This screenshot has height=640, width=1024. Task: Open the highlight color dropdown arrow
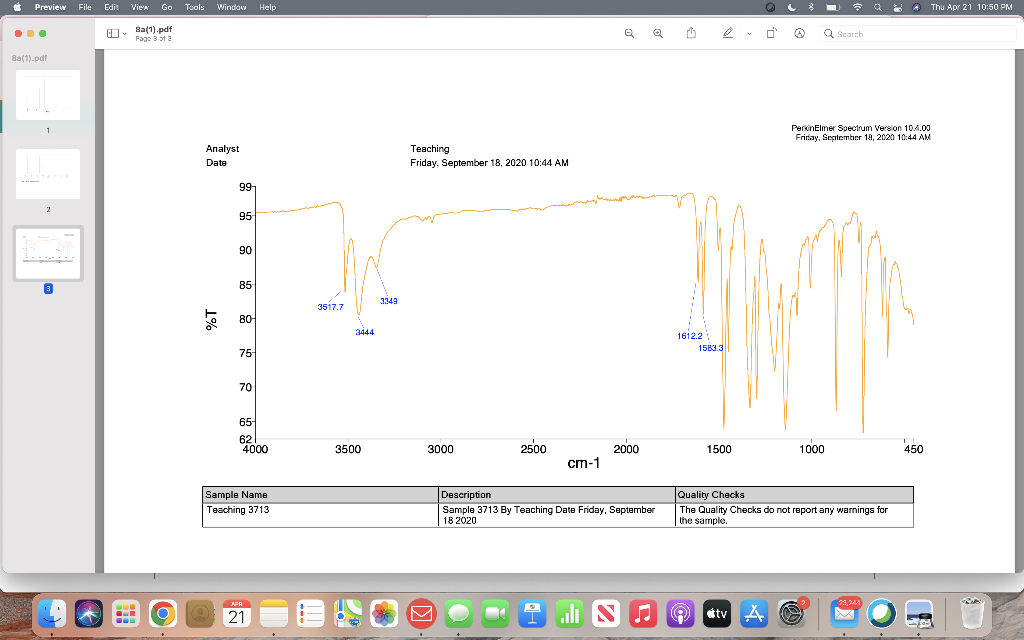pos(749,34)
